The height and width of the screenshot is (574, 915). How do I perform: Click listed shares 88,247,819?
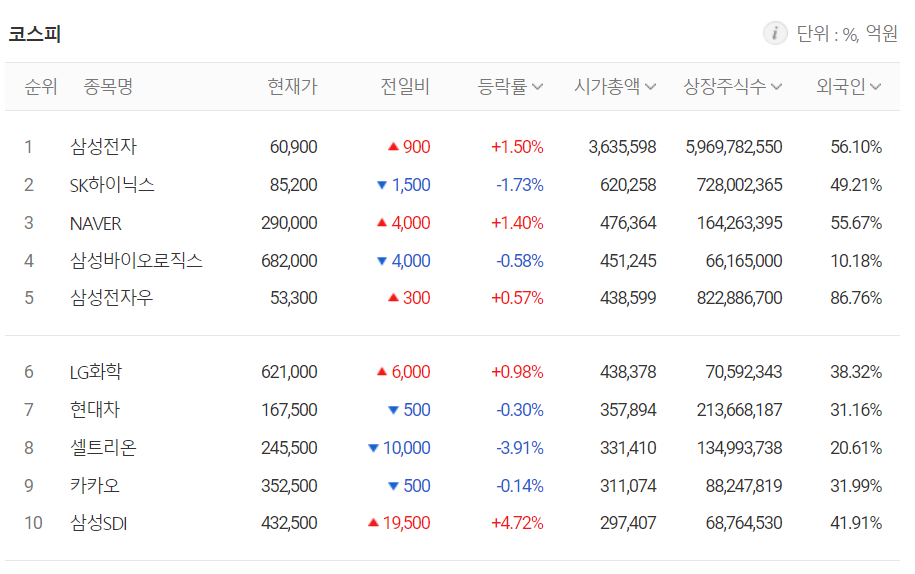[744, 486]
